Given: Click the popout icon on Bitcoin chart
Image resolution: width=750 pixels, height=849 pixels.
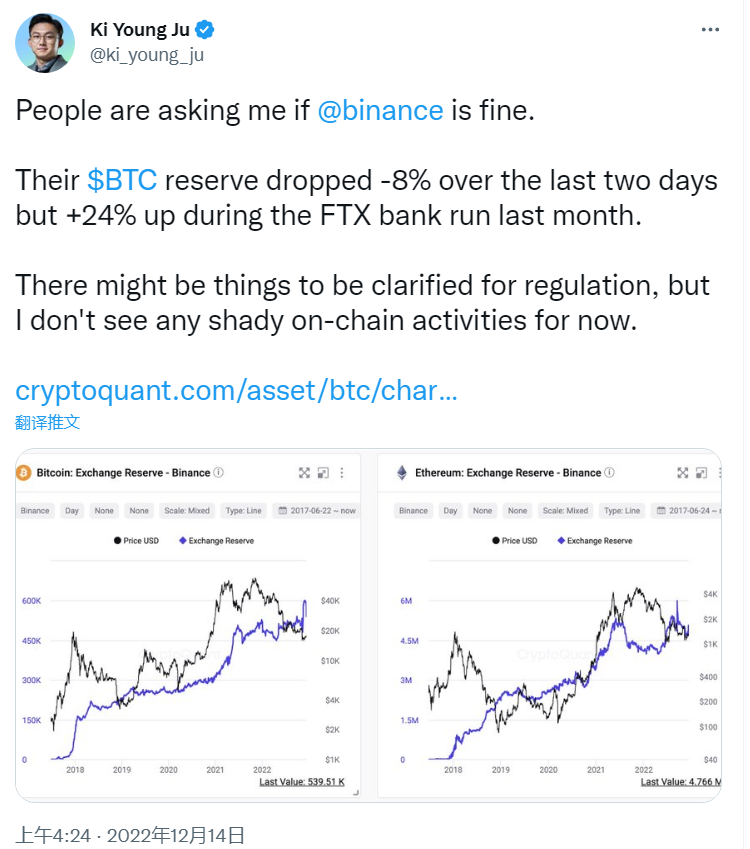Looking at the screenshot, I should (323, 473).
